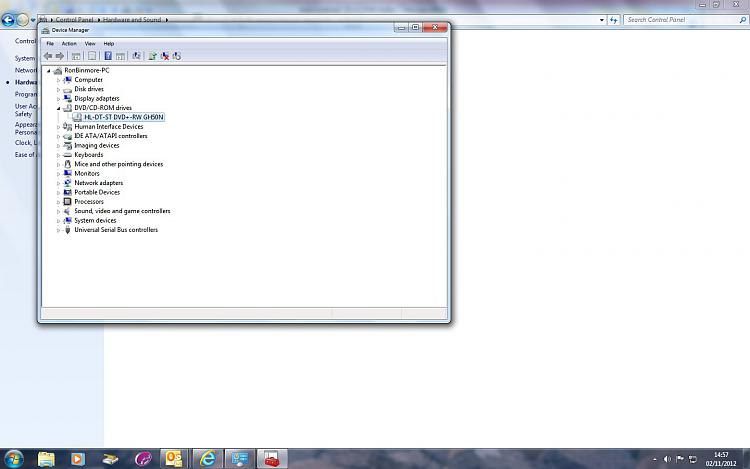Switch to the red toolbox taskbar app

tap(272, 459)
